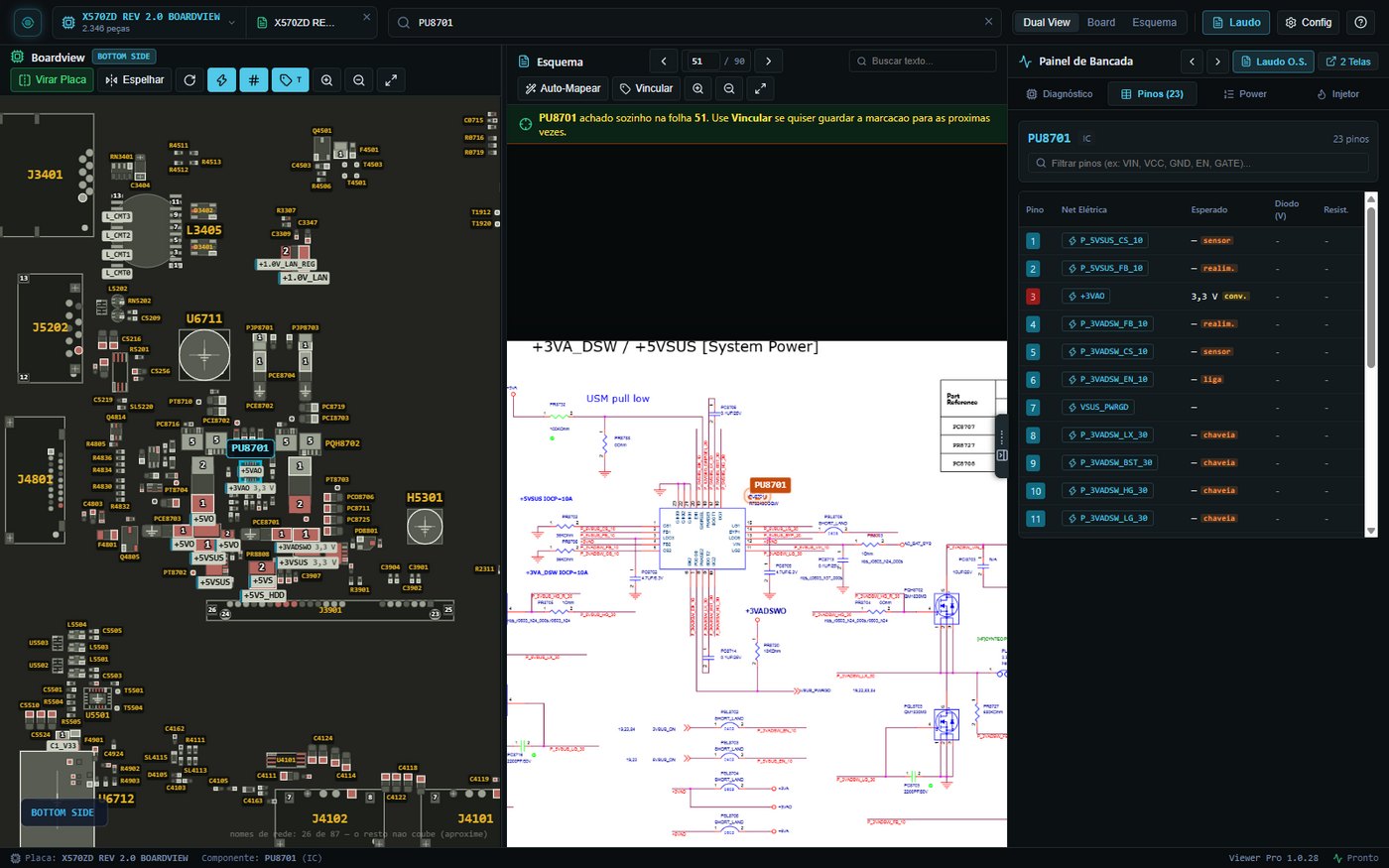1389x868 pixels.
Task: Switch to Board view mode
Action: [1101, 22]
